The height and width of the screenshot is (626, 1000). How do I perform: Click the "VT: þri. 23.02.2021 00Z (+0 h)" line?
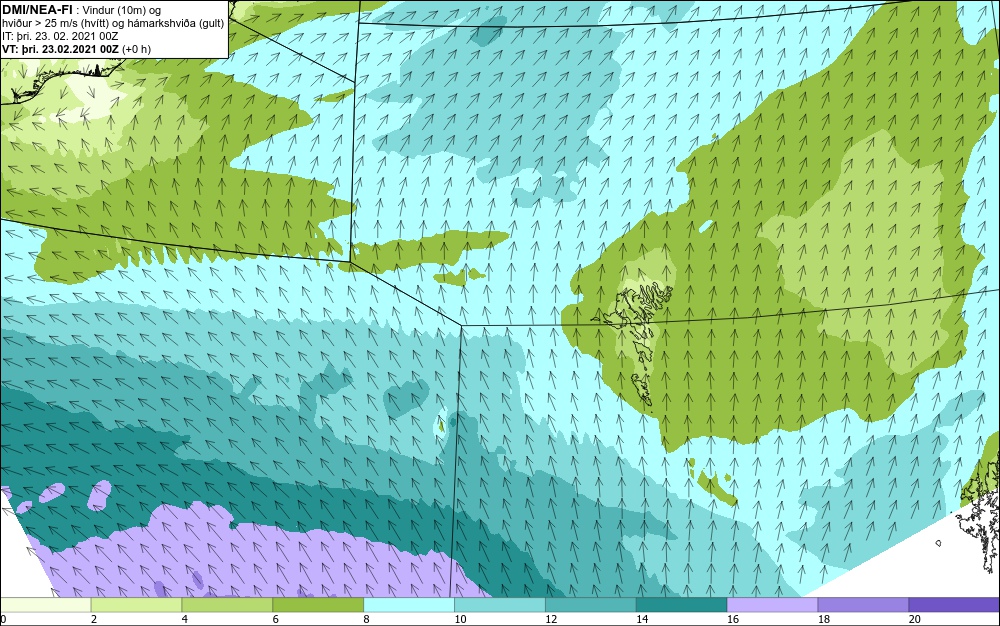(77, 49)
